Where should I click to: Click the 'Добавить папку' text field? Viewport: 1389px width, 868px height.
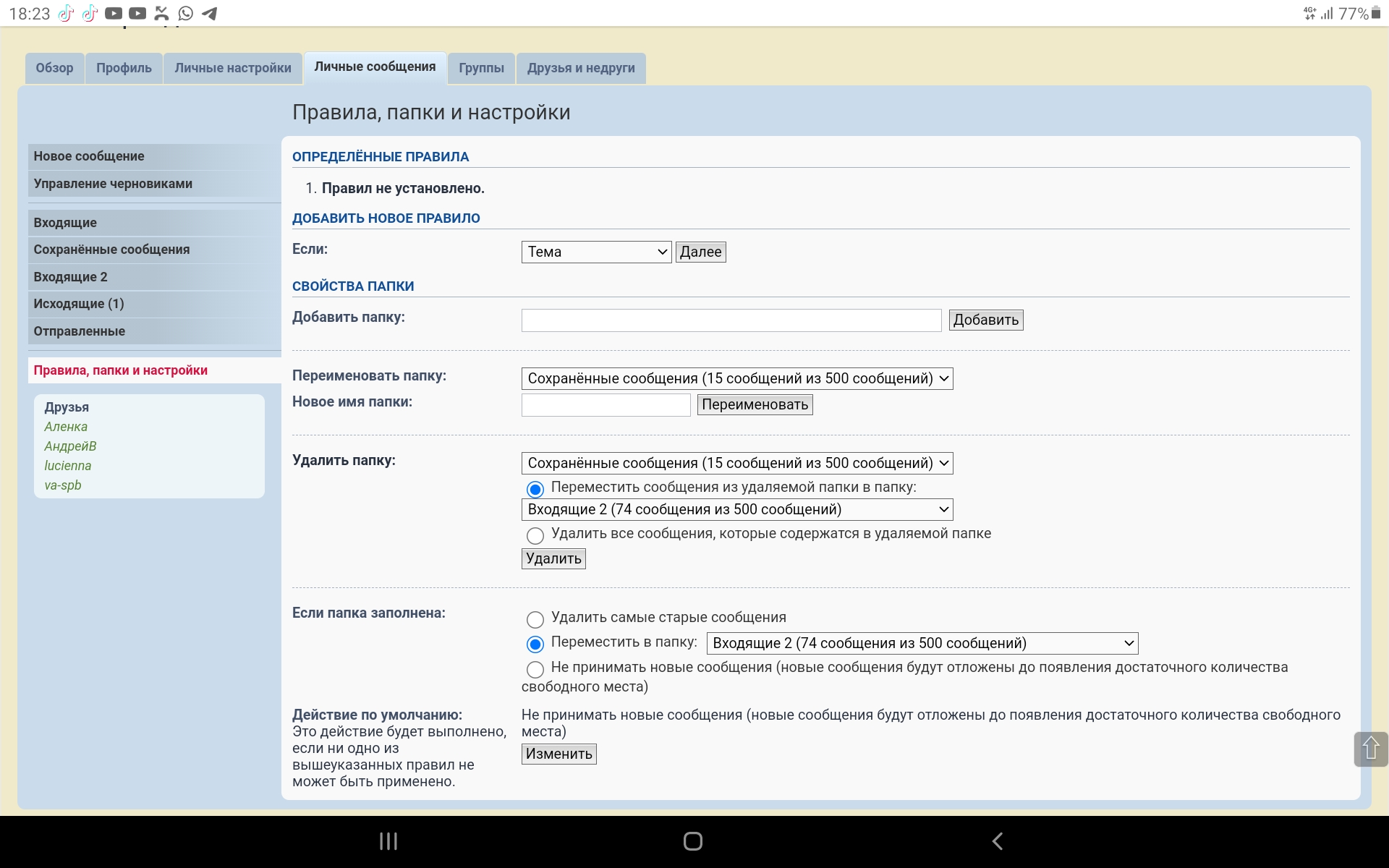[731, 320]
